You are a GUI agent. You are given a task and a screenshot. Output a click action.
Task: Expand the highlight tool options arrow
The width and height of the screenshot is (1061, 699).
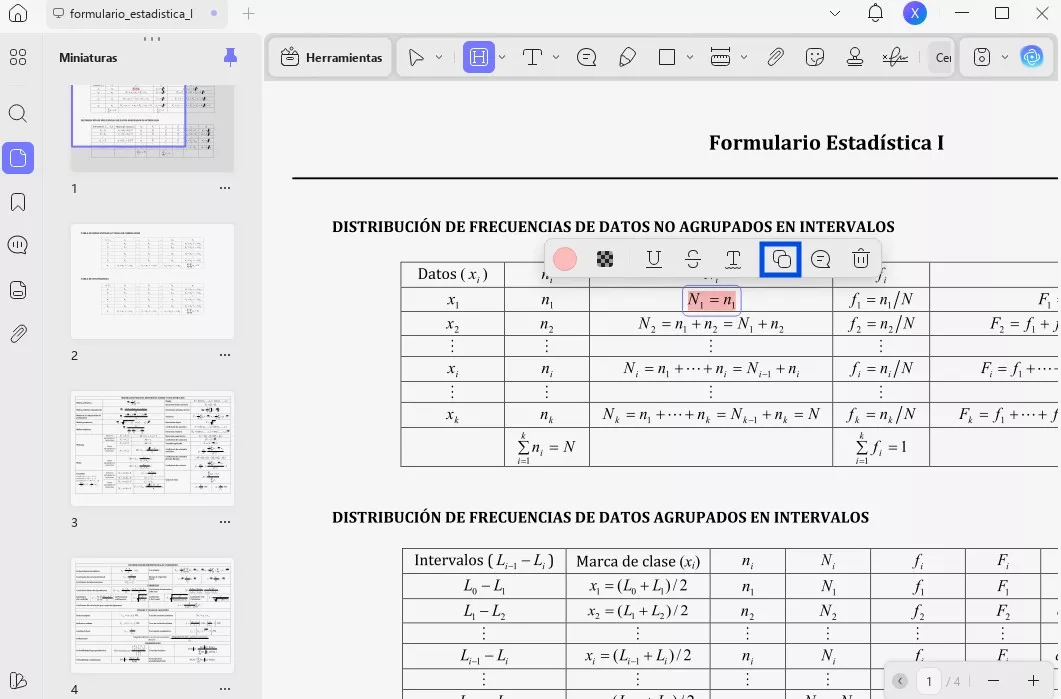click(502, 58)
